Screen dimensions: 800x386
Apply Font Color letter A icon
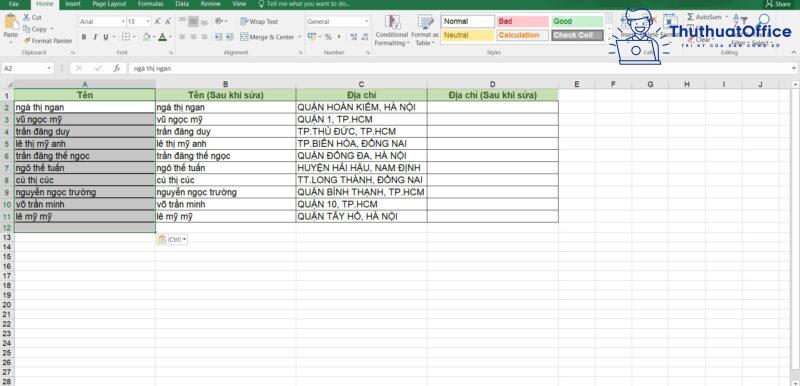coord(162,37)
